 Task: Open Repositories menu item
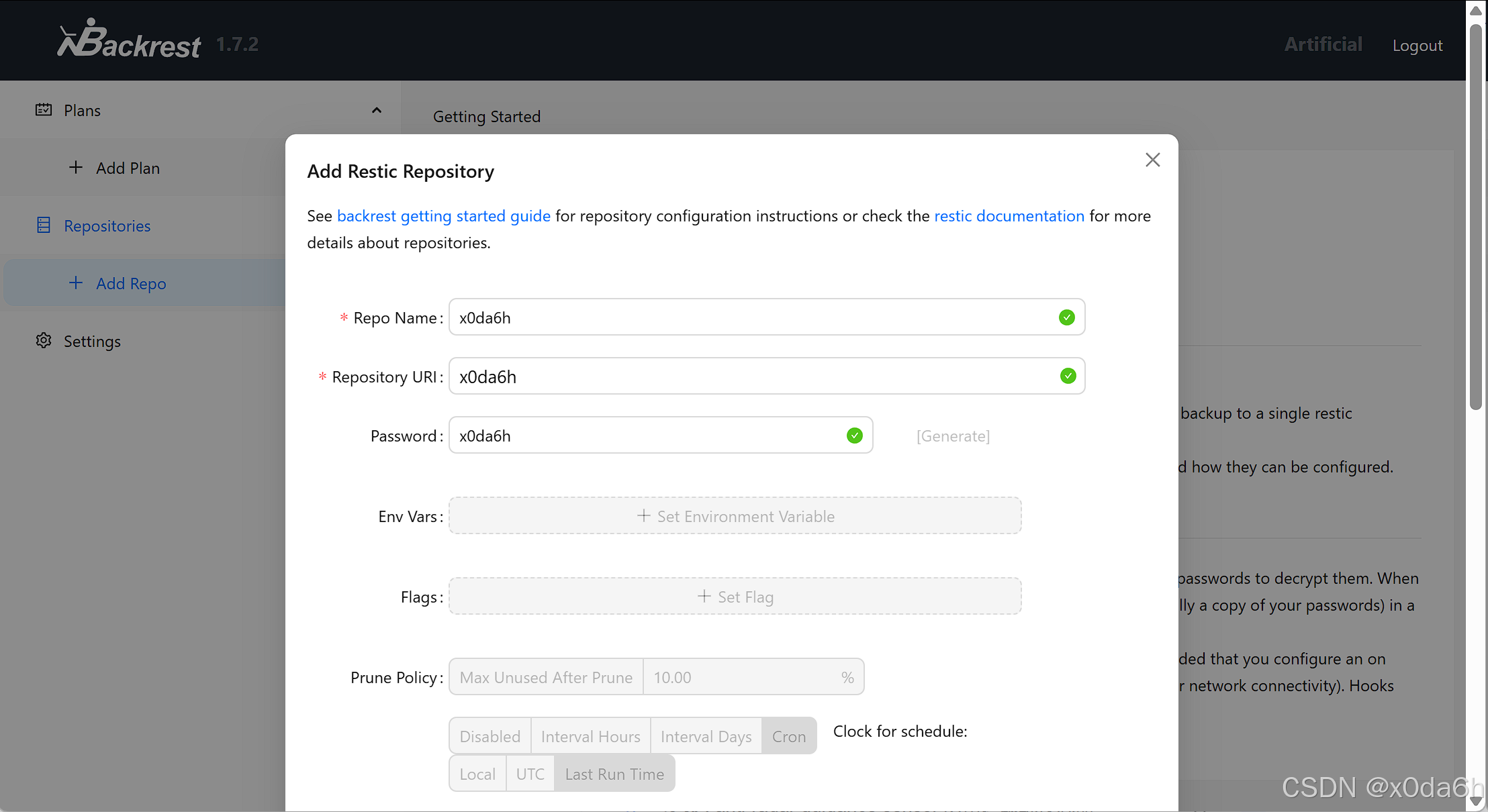107,225
